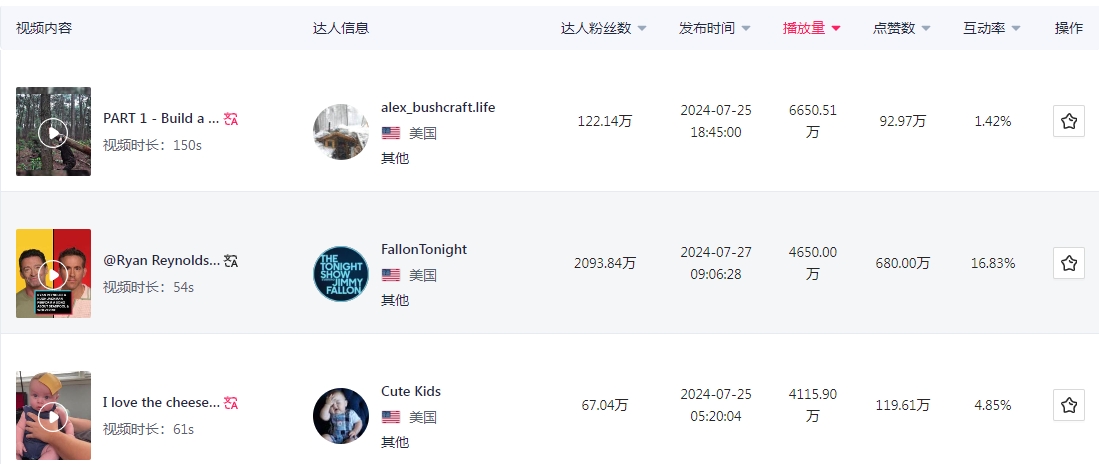Sort by 发布时间 column
The width and height of the screenshot is (1099, 464).
click(x=714, y=28)
